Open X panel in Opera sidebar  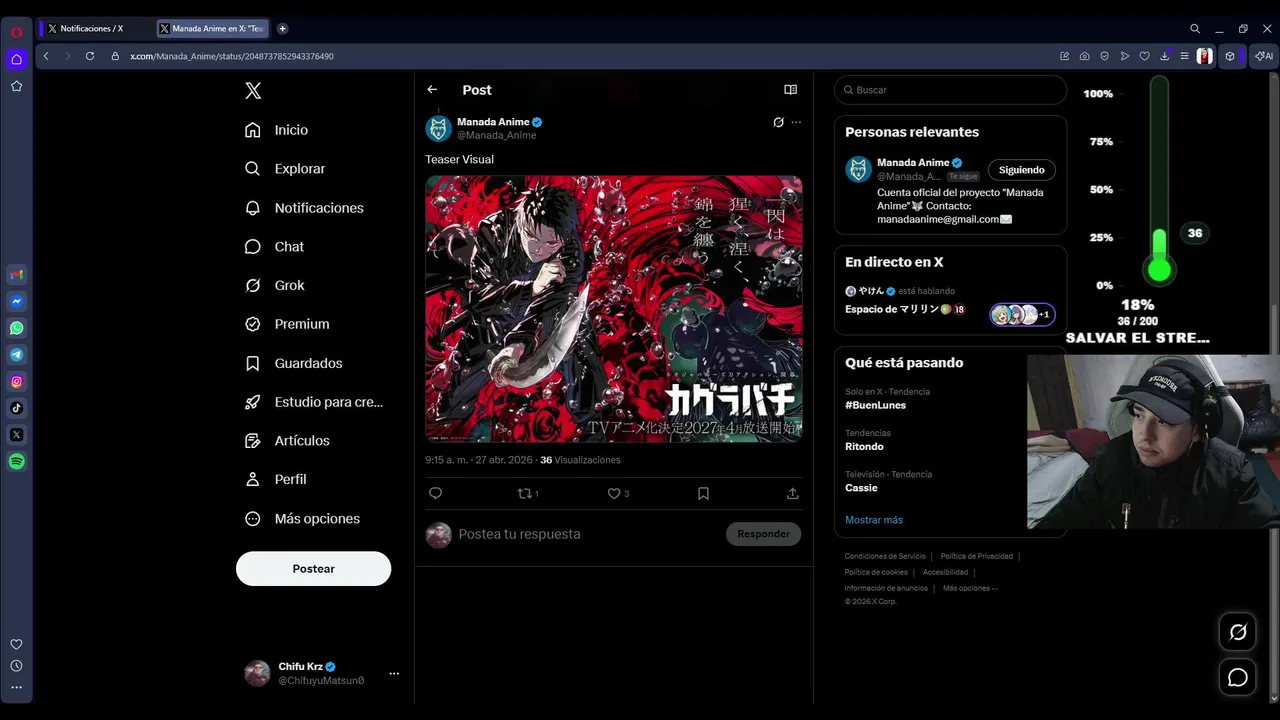click(x=17, y=435)
